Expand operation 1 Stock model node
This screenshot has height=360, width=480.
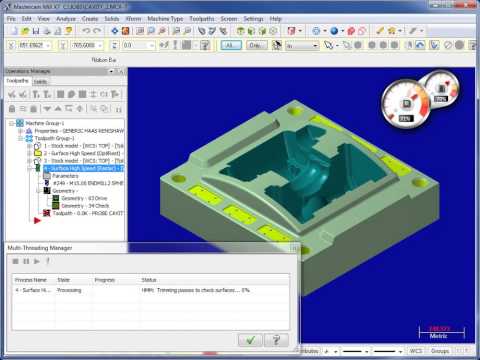pyautogui.click(x=30, y=146)
